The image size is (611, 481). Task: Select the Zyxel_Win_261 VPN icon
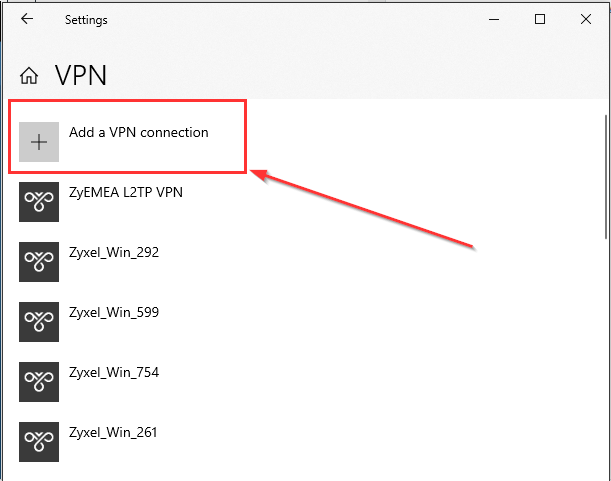pyautogui.click(x=39, y=442)
